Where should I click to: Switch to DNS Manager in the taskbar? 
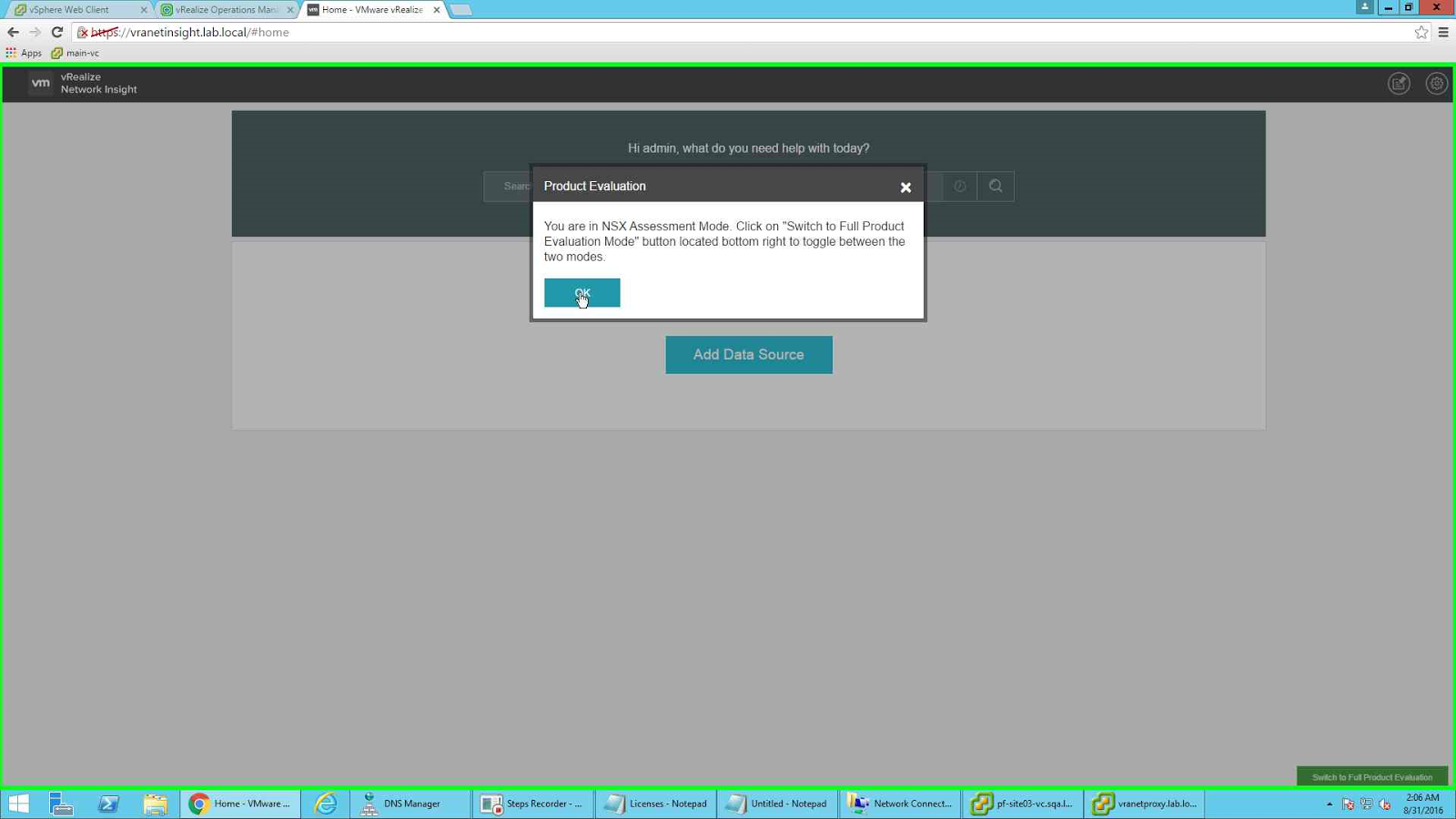(410, 804)
